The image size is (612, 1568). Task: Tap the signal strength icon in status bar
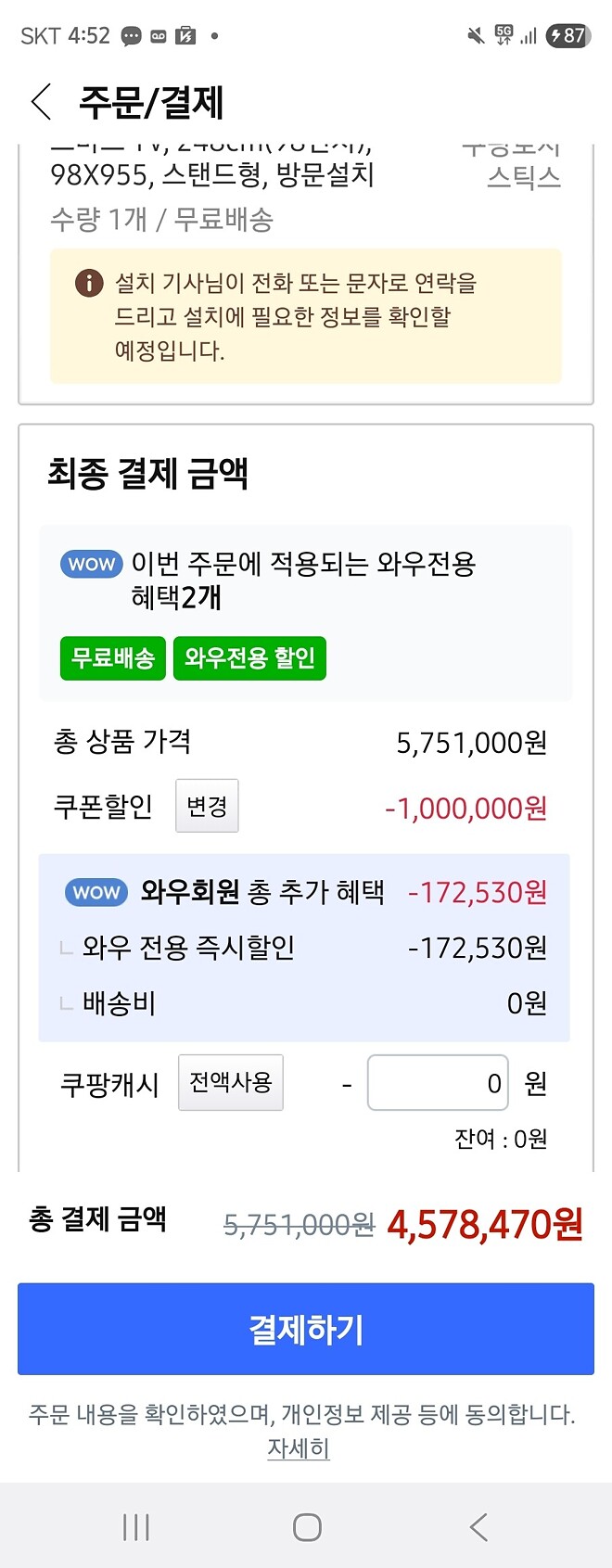[x=530, y=36]
